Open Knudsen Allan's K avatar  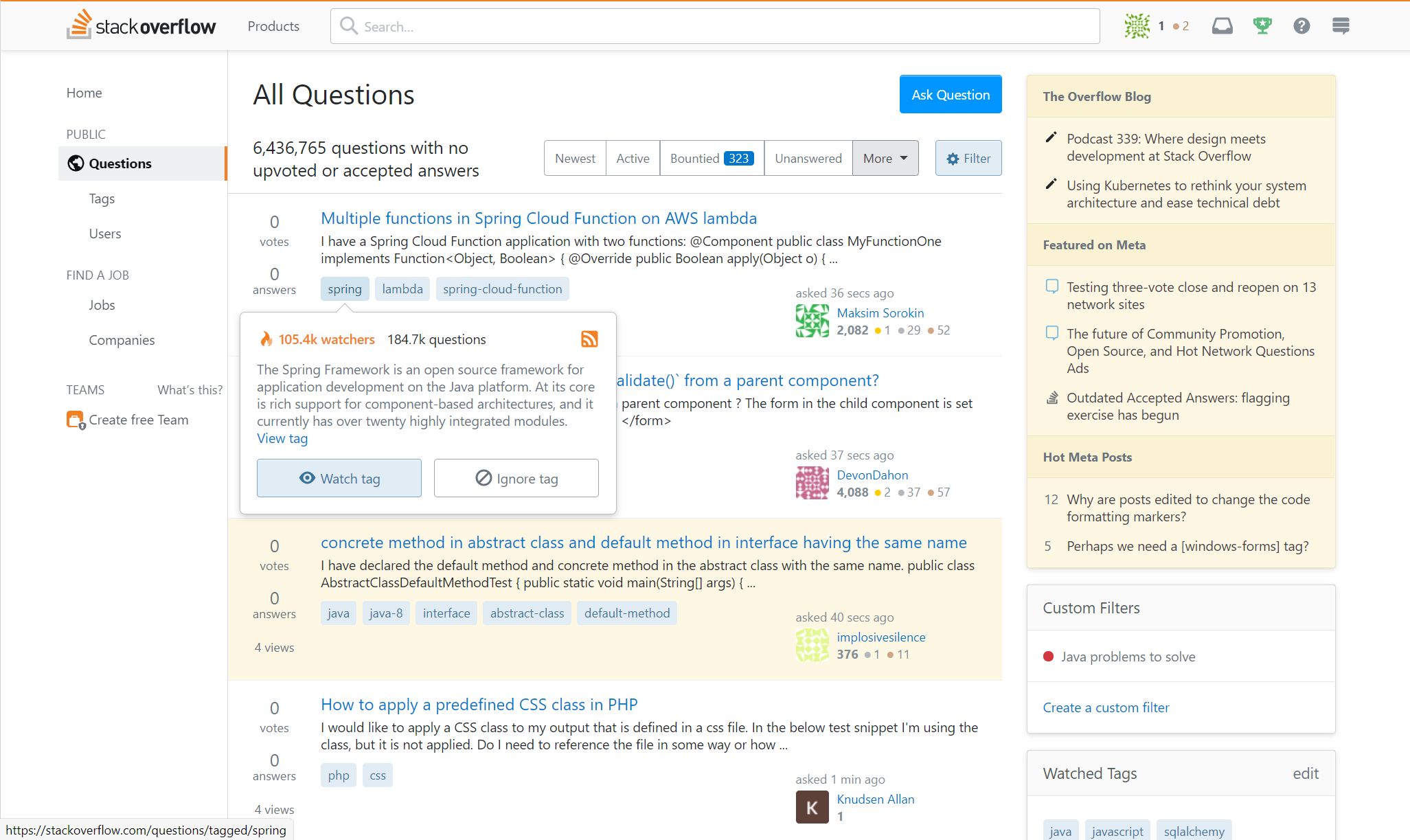click(x=812, y=807)
